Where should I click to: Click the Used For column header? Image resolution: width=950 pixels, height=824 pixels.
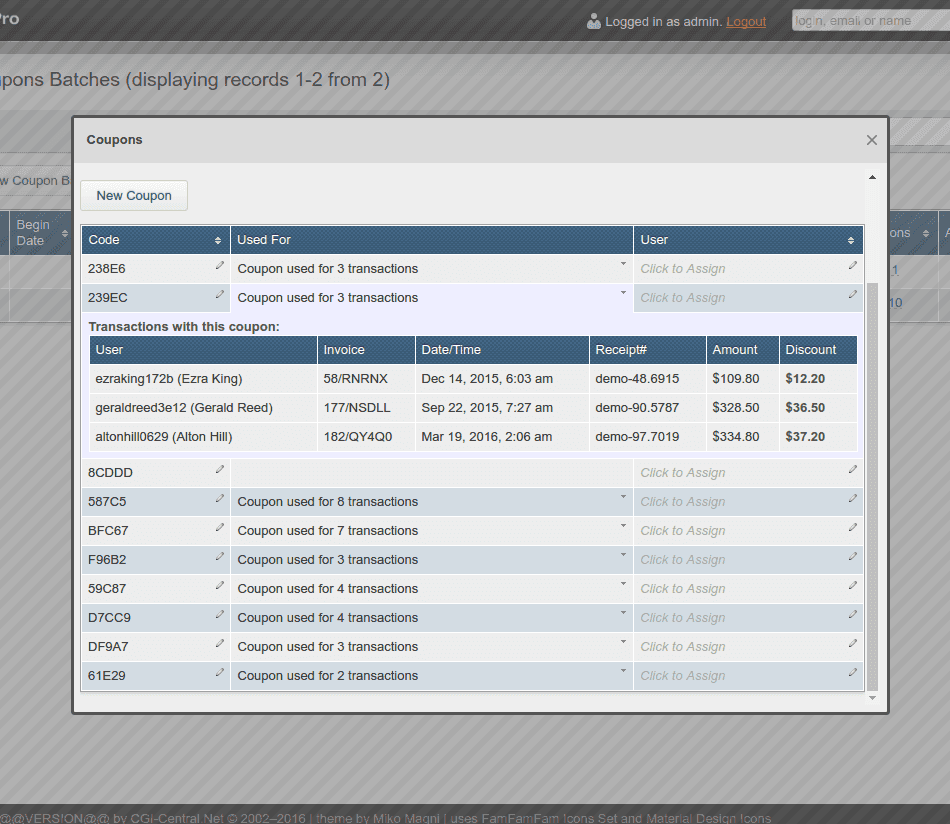432,240
